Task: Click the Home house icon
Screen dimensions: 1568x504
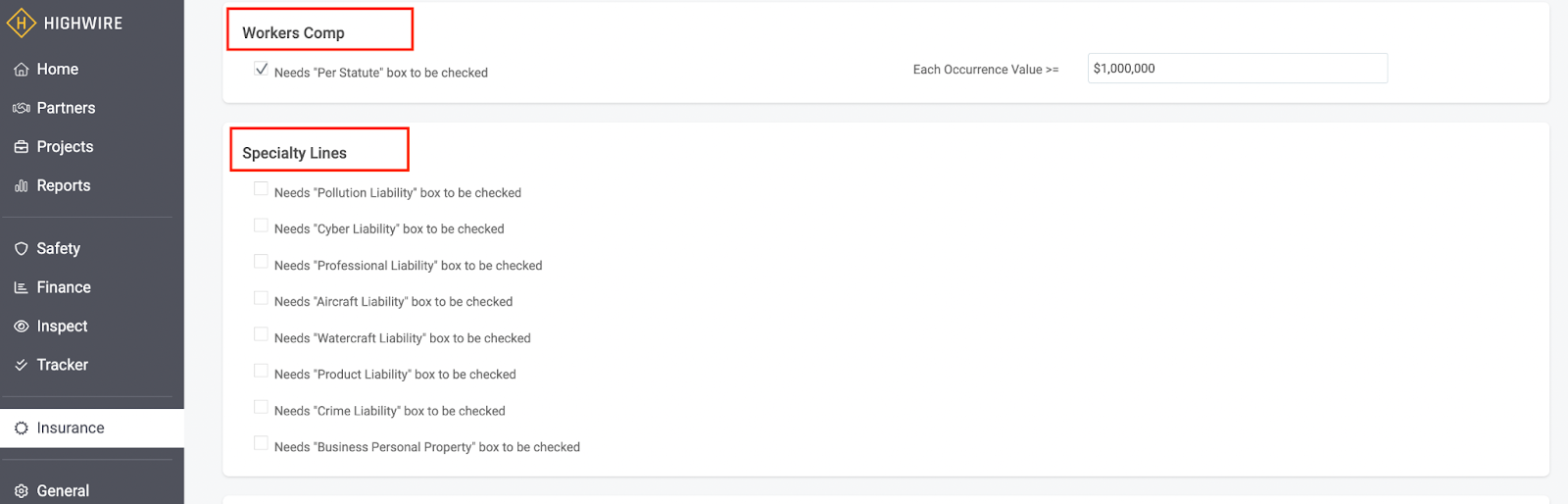Action: pos(21,70)
